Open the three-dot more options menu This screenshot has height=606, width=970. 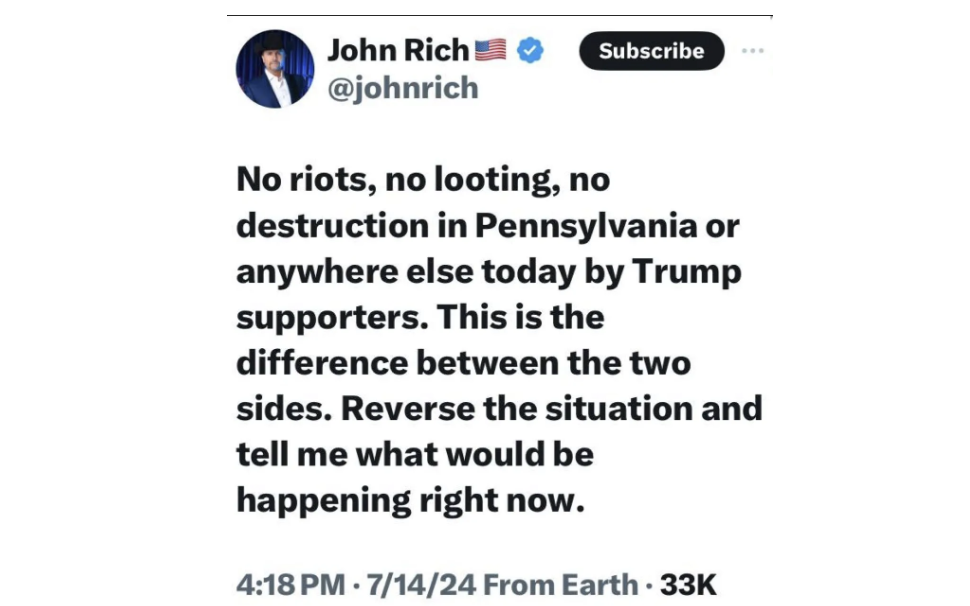753,51
